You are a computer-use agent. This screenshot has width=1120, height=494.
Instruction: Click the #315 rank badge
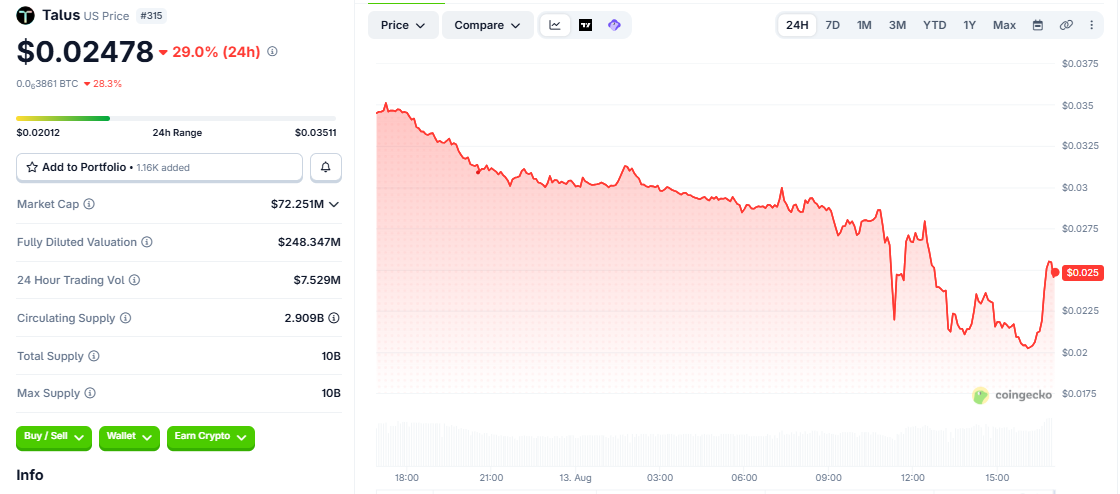[151, 15]
